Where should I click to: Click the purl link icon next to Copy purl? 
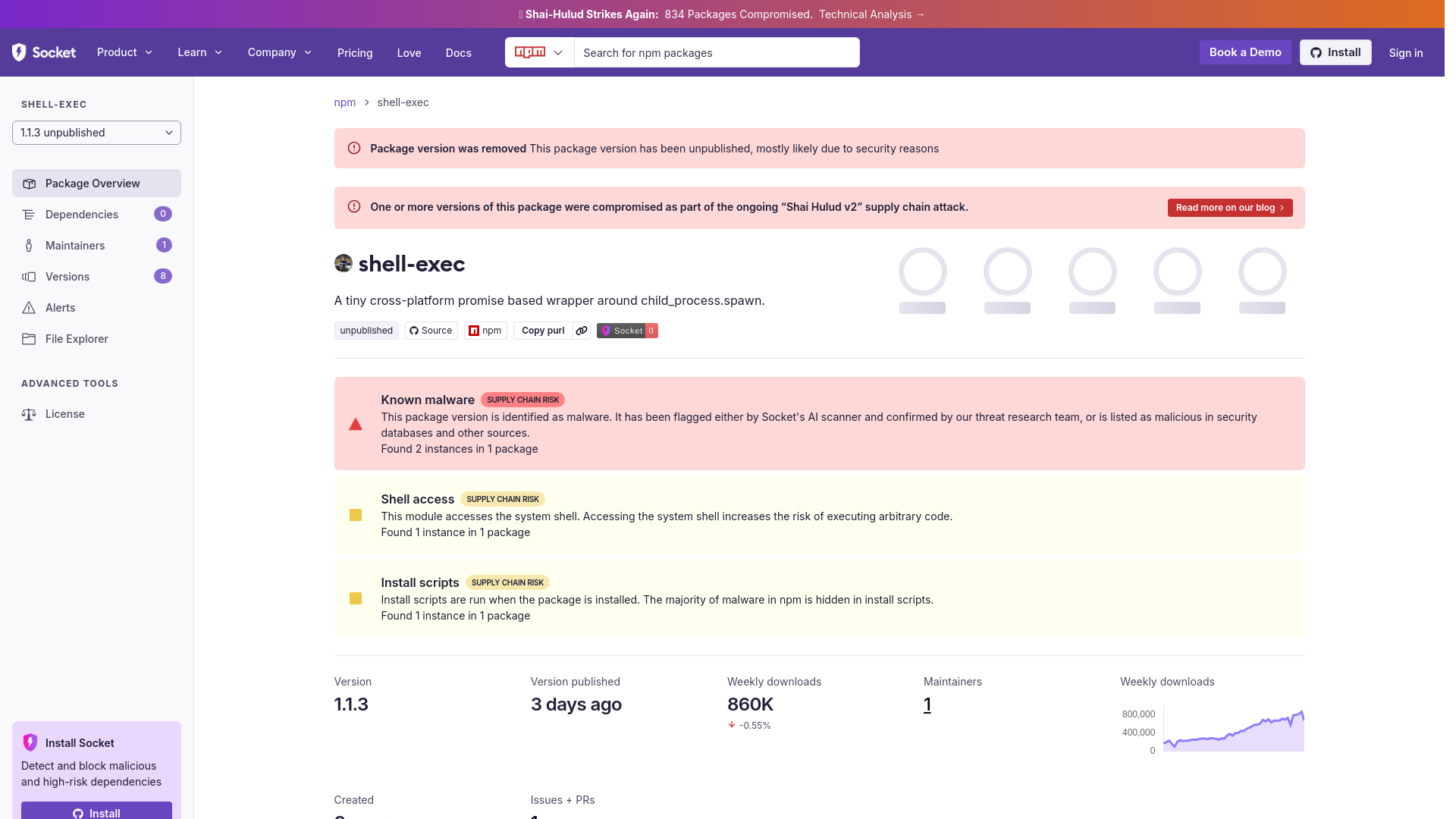coord(582,331)
